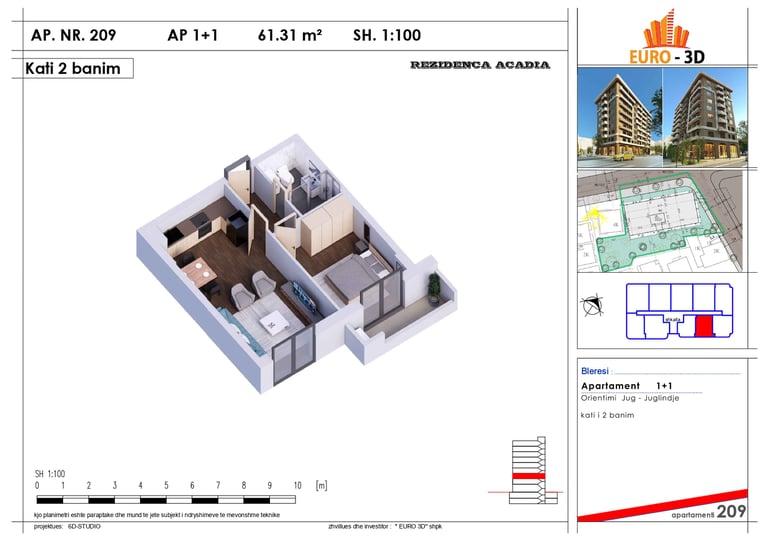Click the yellow sun marker on site plan

coord(594,216)
